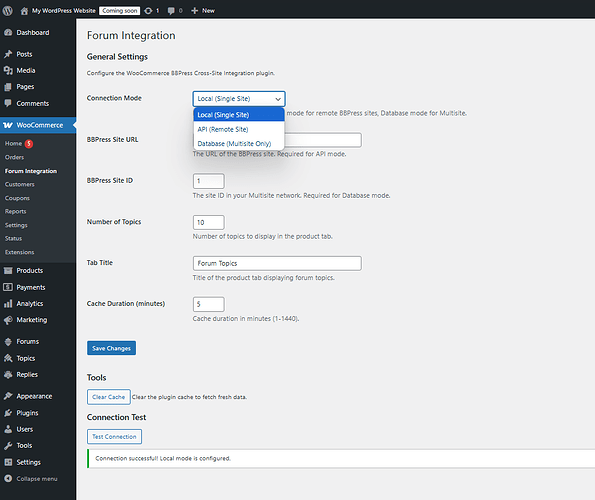Focus the Tab Title input field

tap(277, 263)
